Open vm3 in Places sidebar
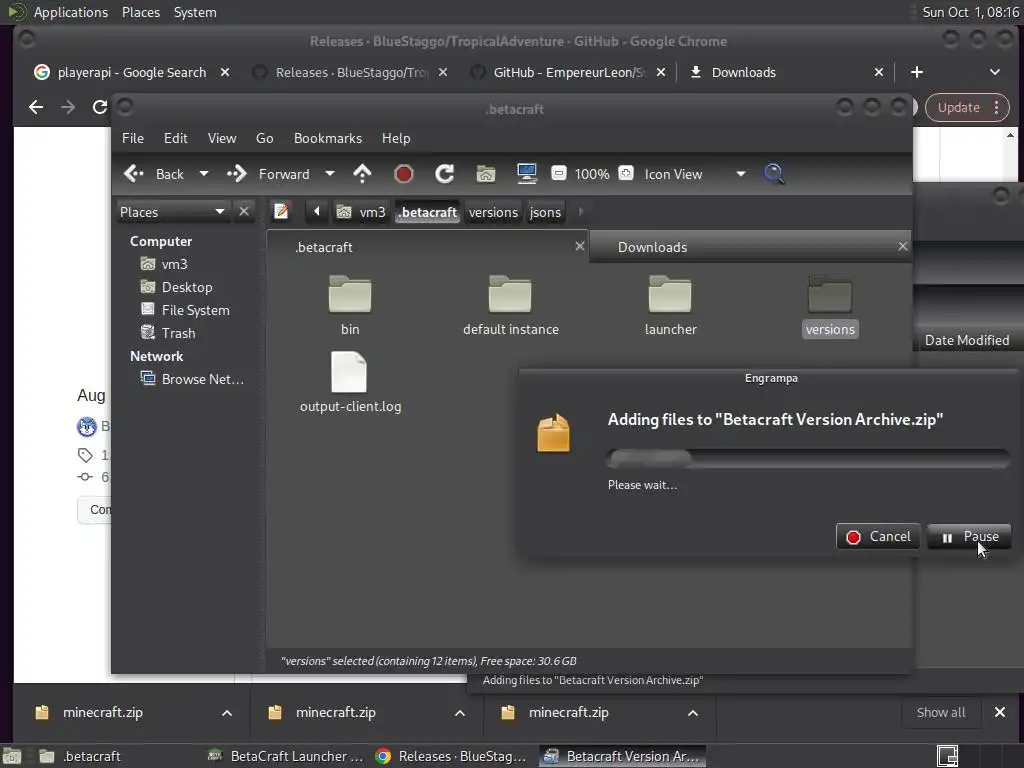The height and width of the screenshot is (768, 1024). point(174,264)
